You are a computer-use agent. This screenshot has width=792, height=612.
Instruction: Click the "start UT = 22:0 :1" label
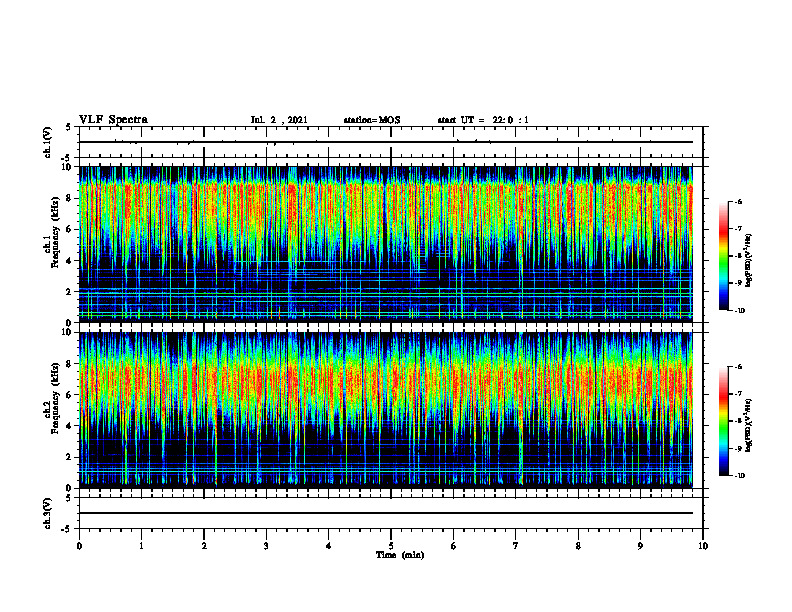[x=483, y=120]
